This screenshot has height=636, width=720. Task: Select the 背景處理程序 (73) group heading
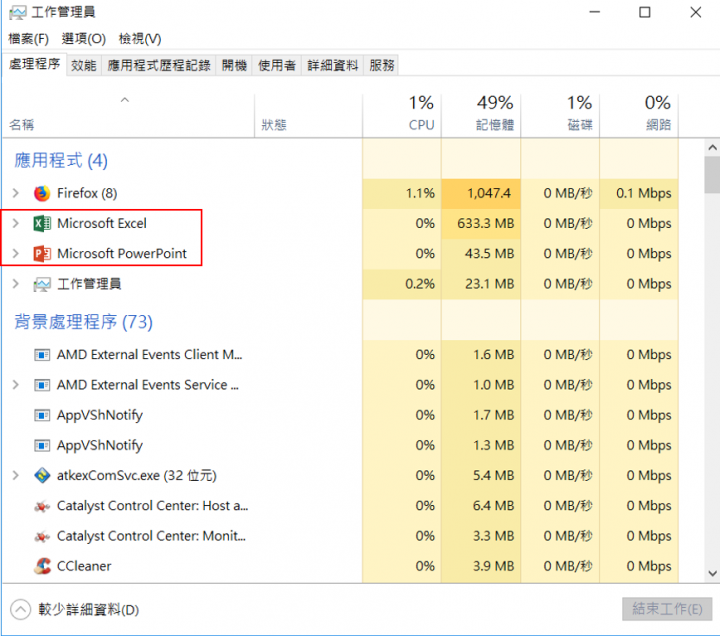(83, 322)
